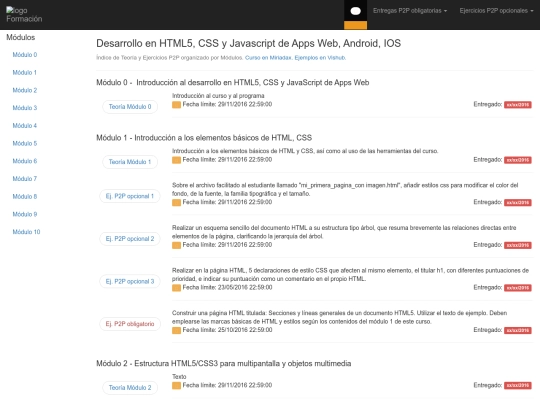Click the red Entregado badge for Ej. P2P opcional 3

pos(518,288)
